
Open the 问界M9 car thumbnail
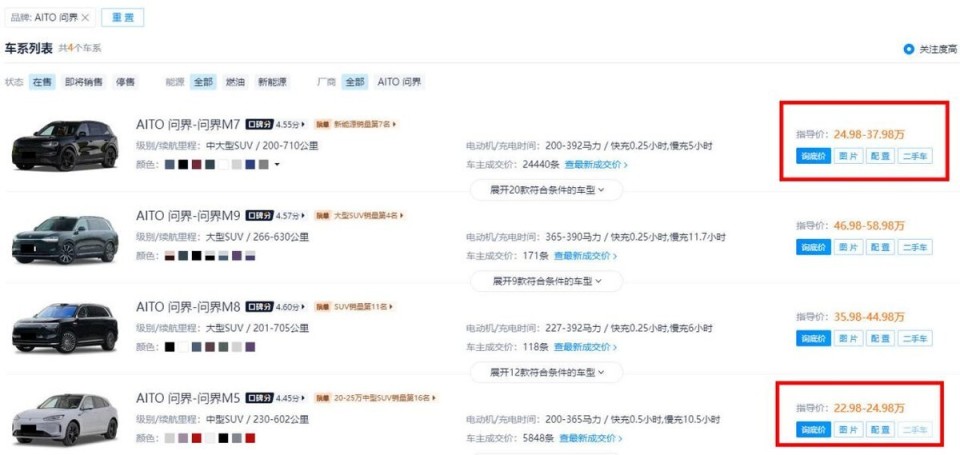coord(65,239)
